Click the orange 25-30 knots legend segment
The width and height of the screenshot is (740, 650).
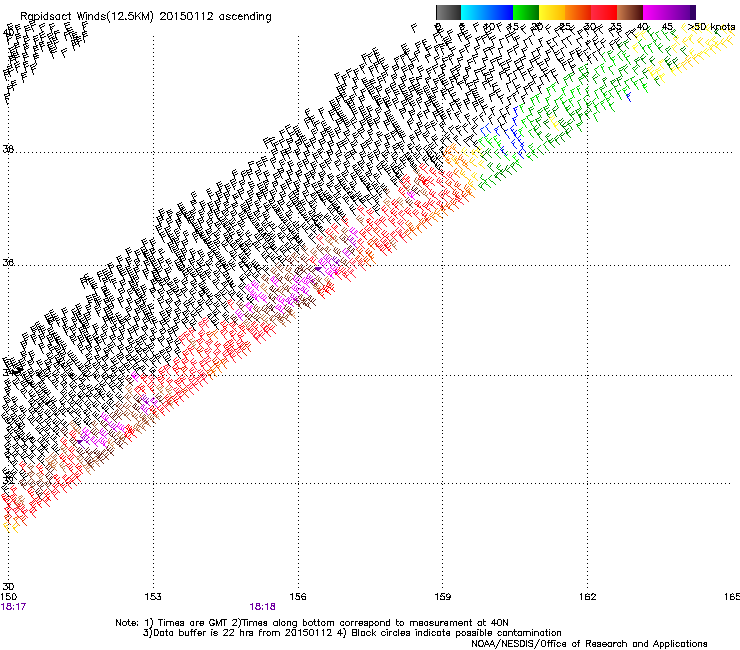[578, 12]
